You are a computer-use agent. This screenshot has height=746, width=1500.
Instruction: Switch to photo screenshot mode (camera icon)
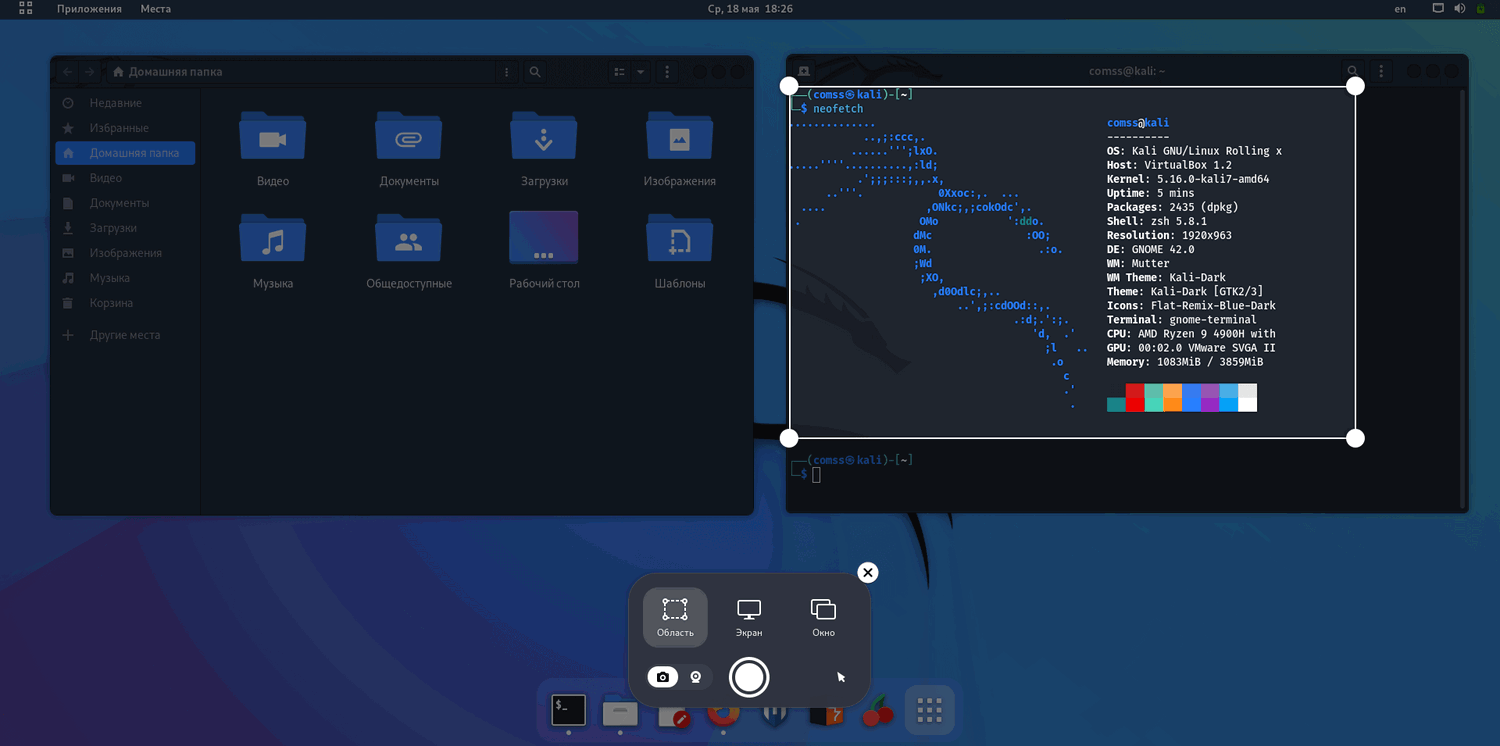click(663, 677)
